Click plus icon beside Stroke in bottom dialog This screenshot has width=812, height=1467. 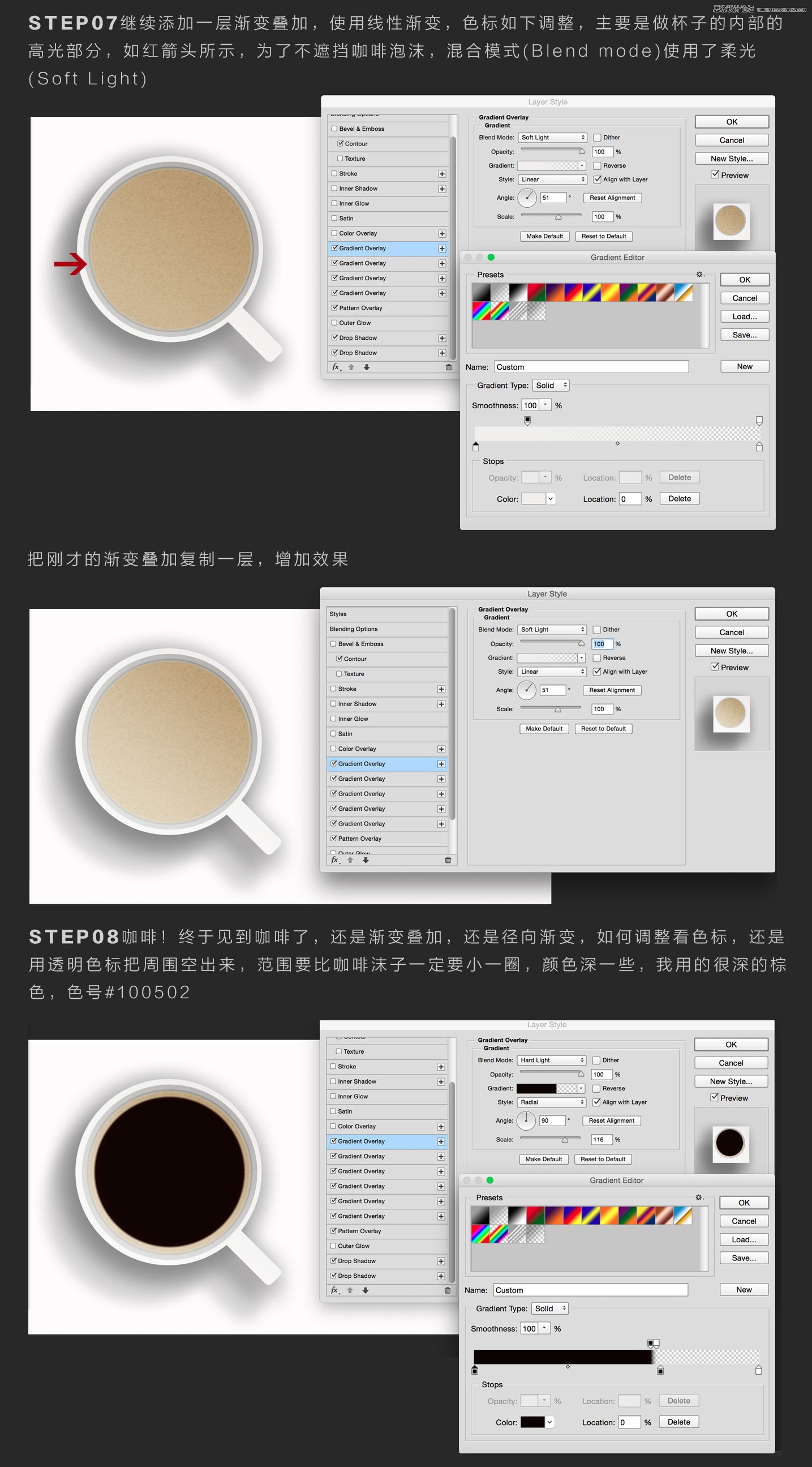pyautogui.click(x=441, y=1067)
